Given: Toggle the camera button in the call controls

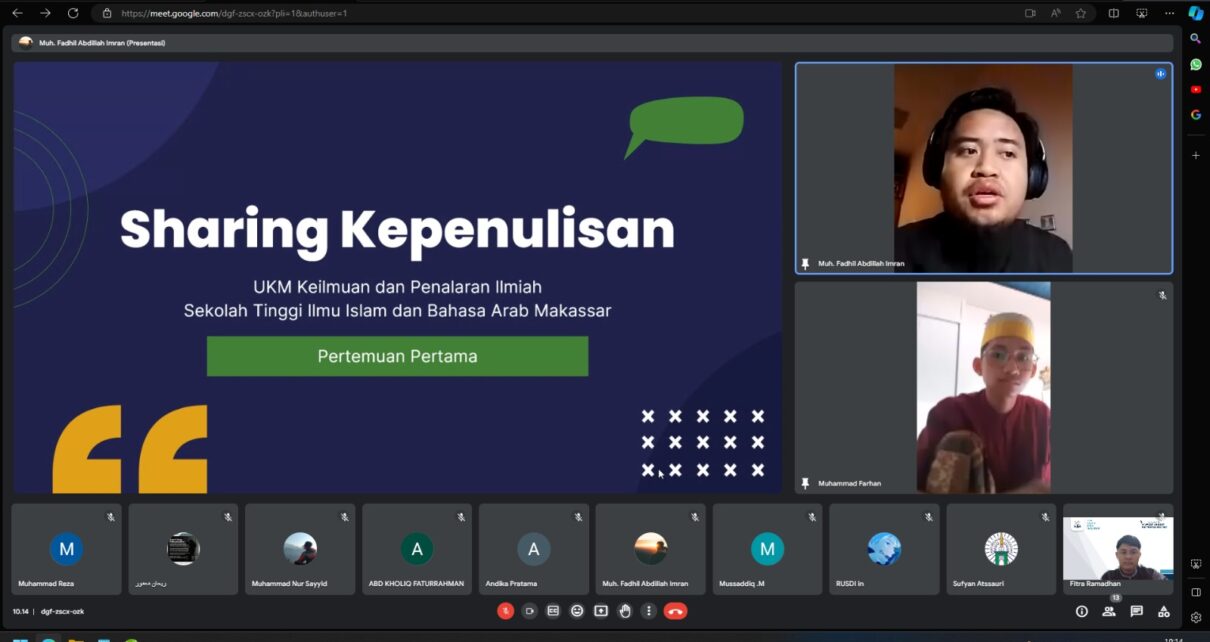Looking at the screenshot, I should [529, 611].
